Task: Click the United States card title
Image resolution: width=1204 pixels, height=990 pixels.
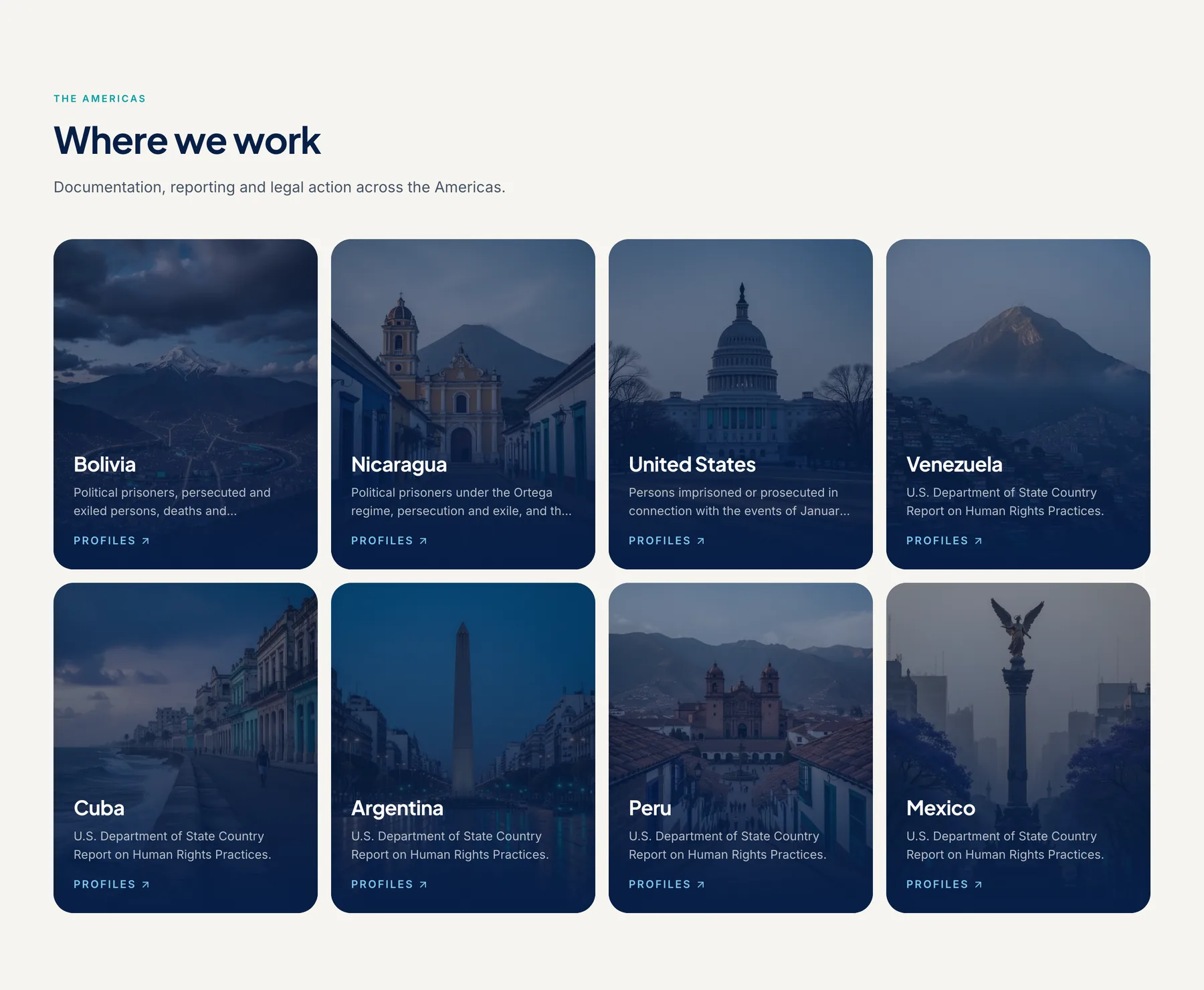Action: coord(692,464)
